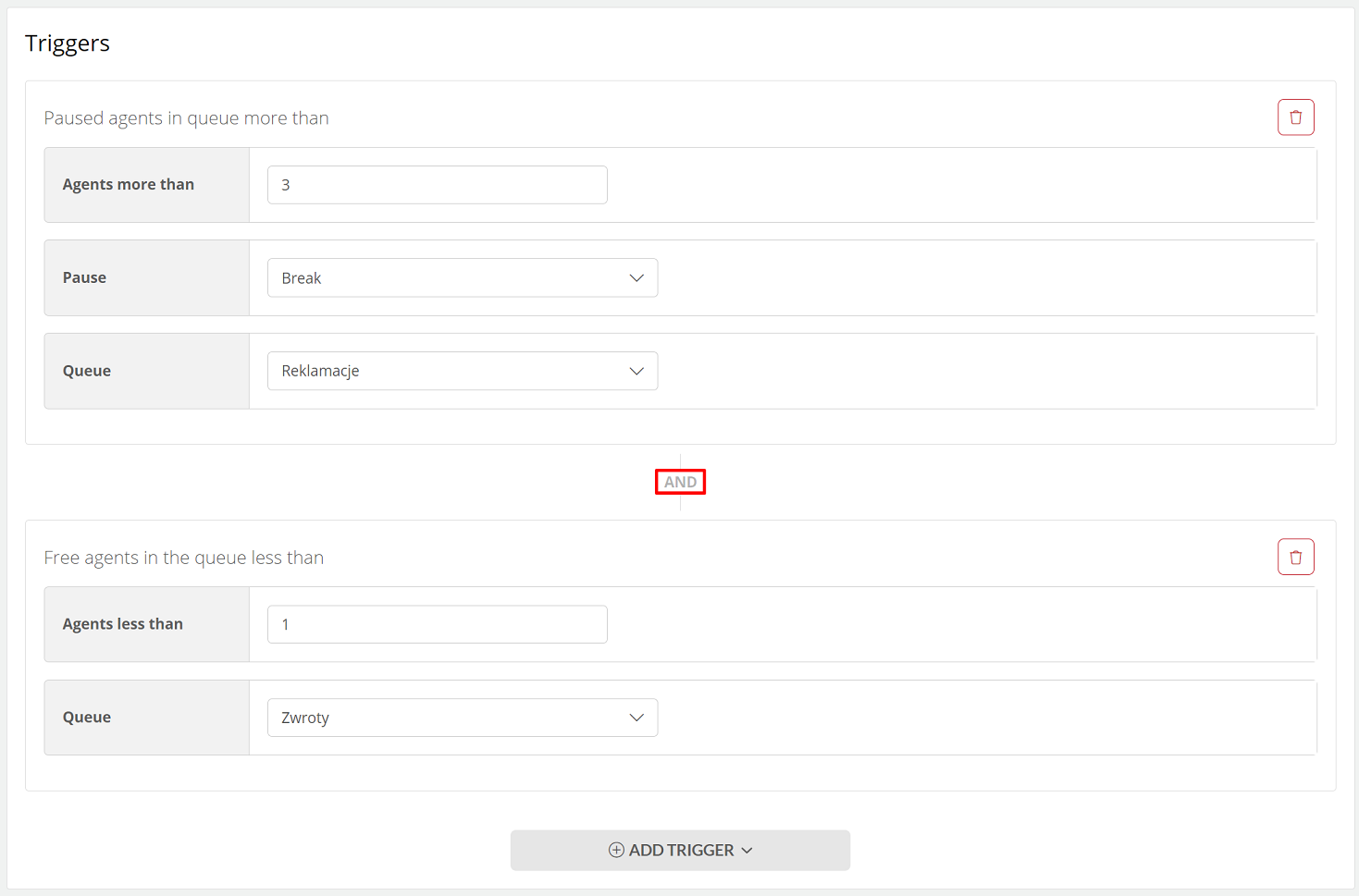Click the 'Pause' label
Image resolution: width=1359 pixels, height=896 pixels.
84,277
